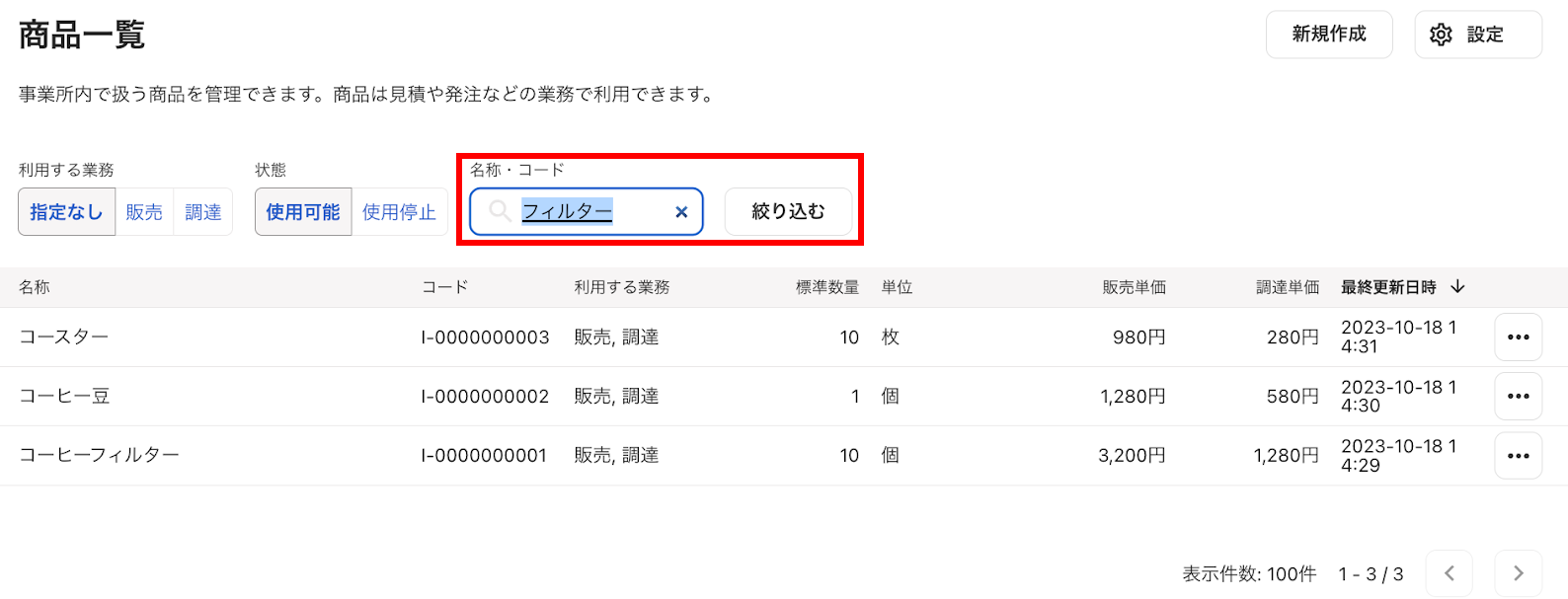Click the gear icon in 設定 button
The height and width of the screenshot is (599, 1568).
[1441, 35]
